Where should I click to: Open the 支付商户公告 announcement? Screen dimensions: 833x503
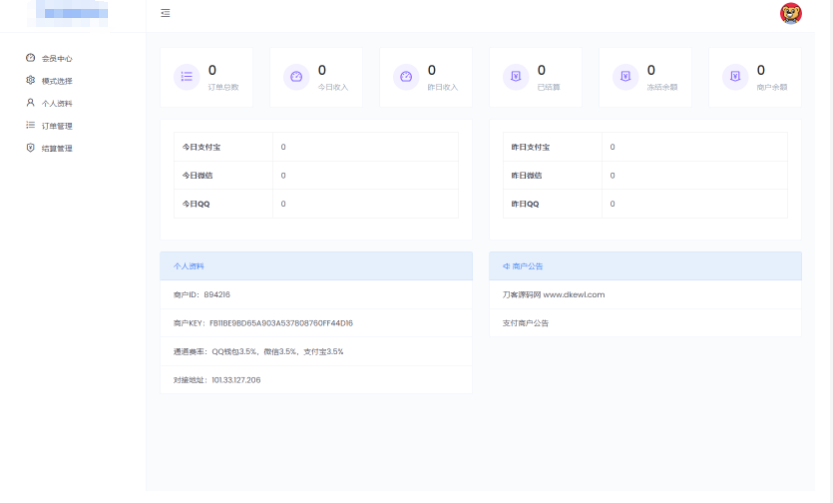pyautogui.click(x=526, y=323)
